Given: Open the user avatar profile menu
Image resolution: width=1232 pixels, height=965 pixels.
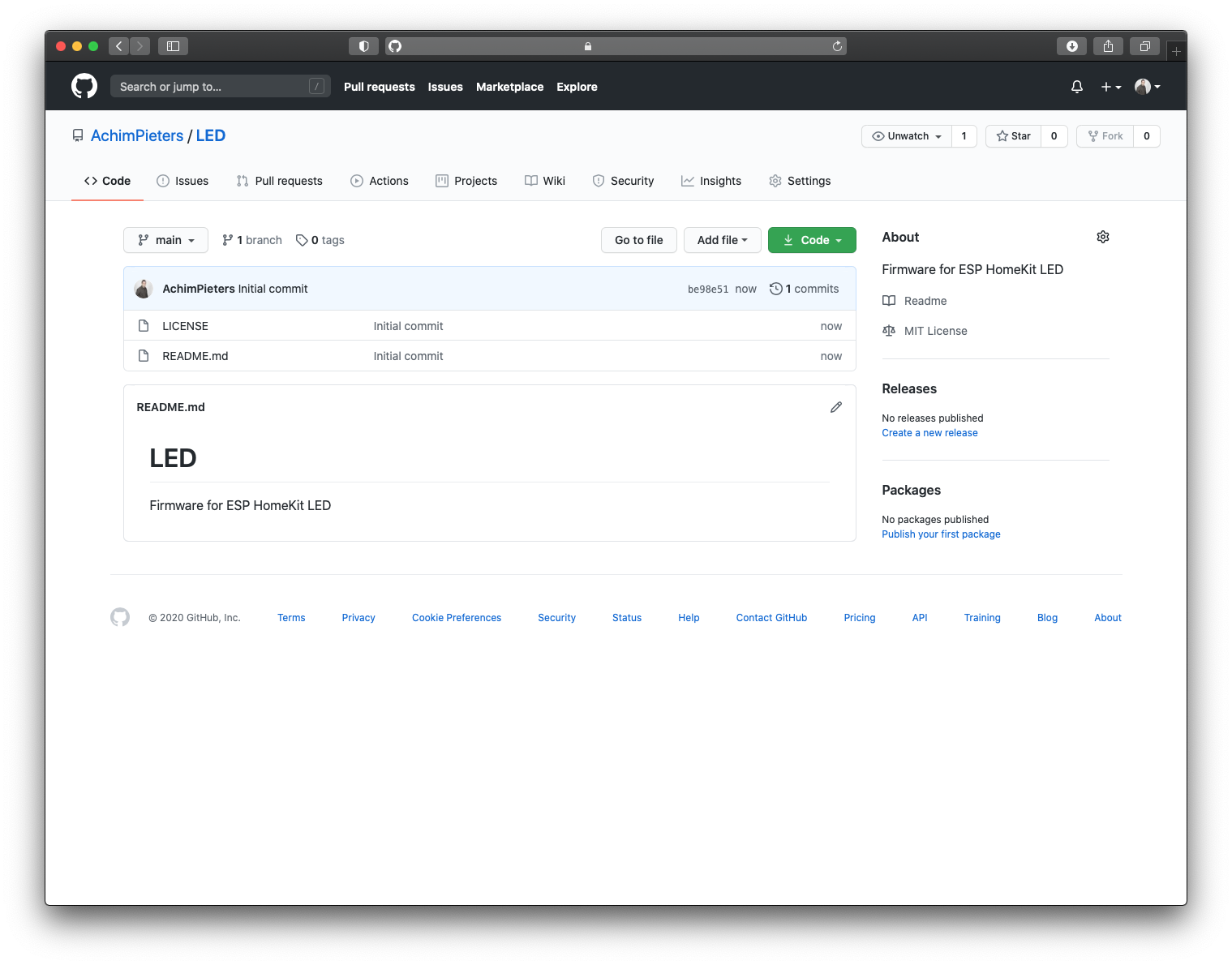Looking at the screenshot, I should [x=1148, y=87].
